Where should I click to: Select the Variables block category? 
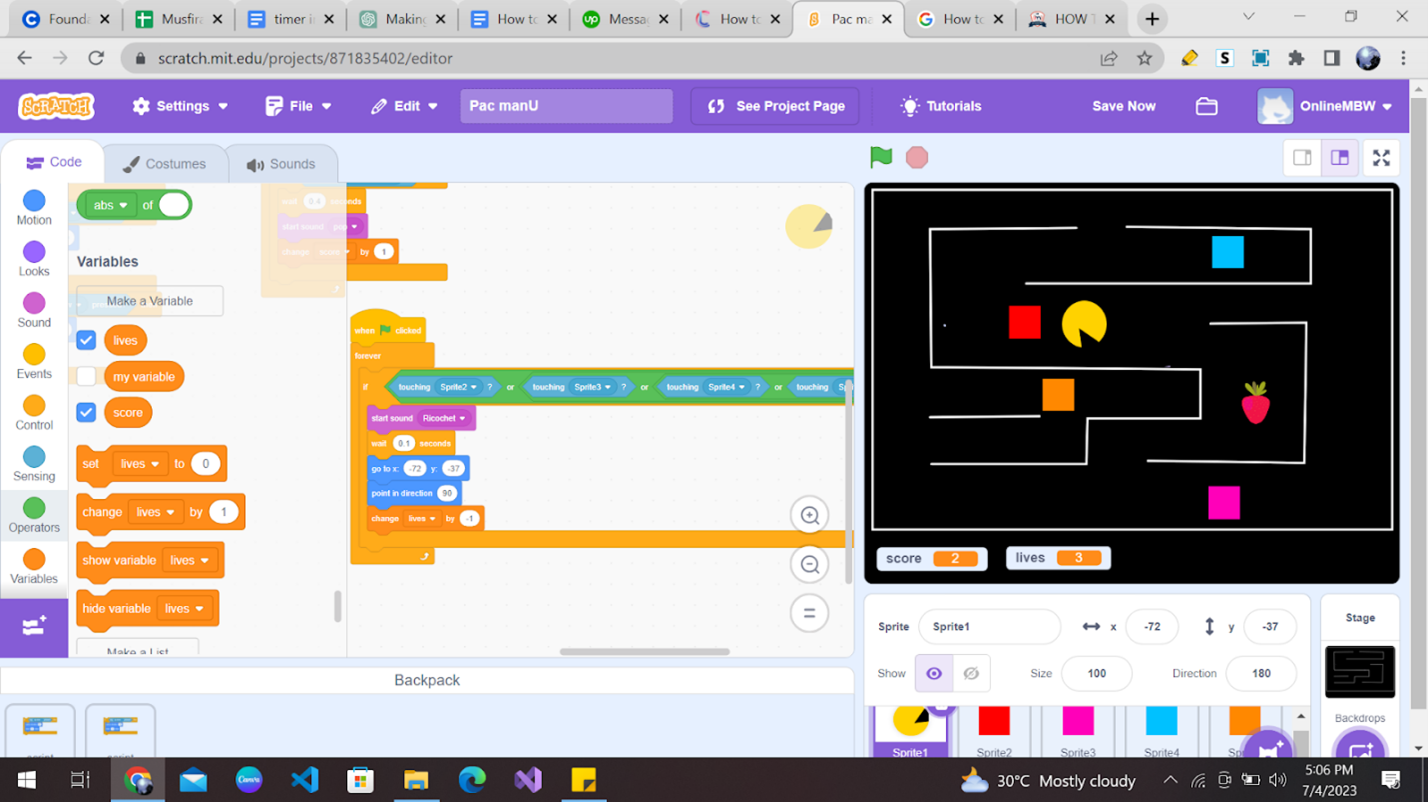pos(34,566)
